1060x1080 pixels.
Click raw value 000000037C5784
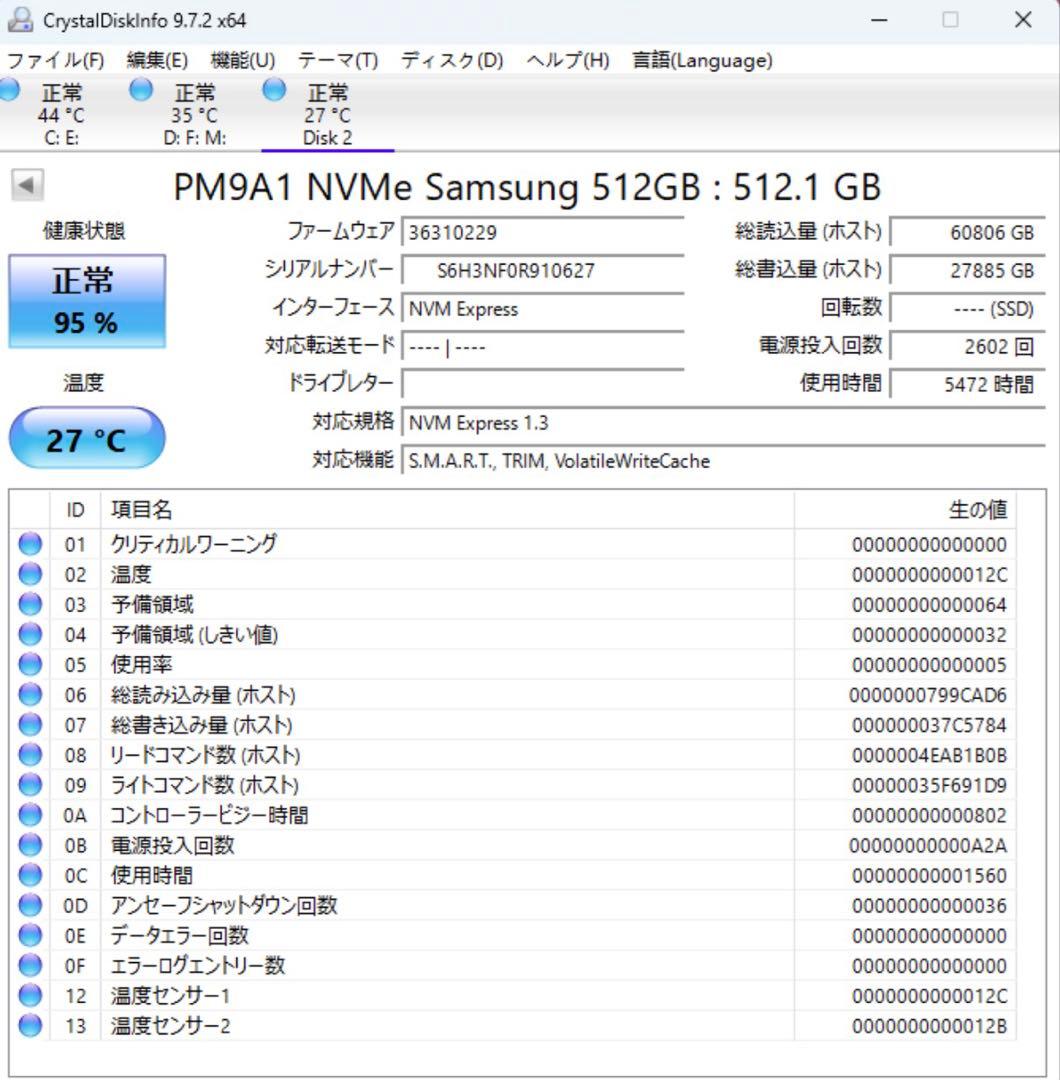929,725
